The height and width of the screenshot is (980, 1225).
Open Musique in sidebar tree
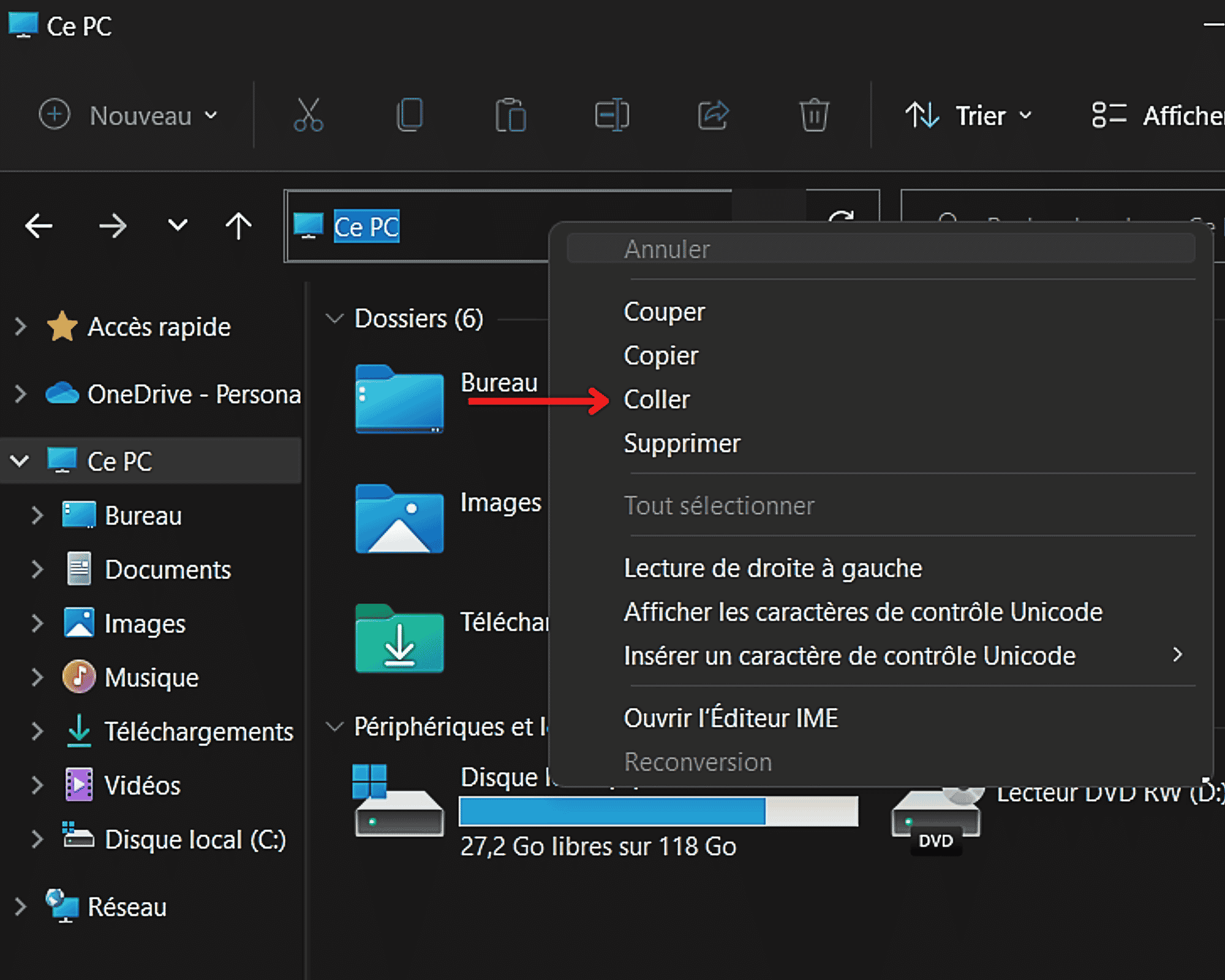[130, 677]
